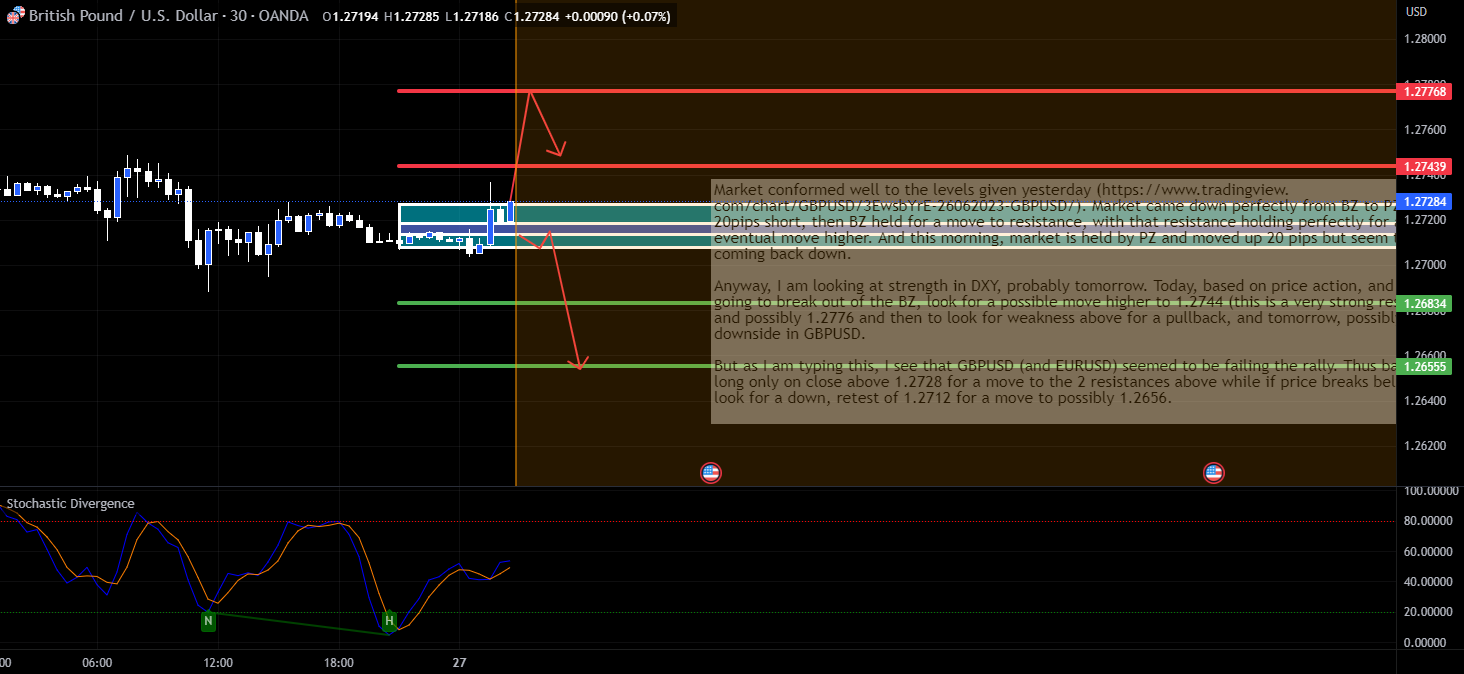Click the 1.26400 price scale value
The height and width of the screenshot is (674, 1464).
tap(1426, 401)
